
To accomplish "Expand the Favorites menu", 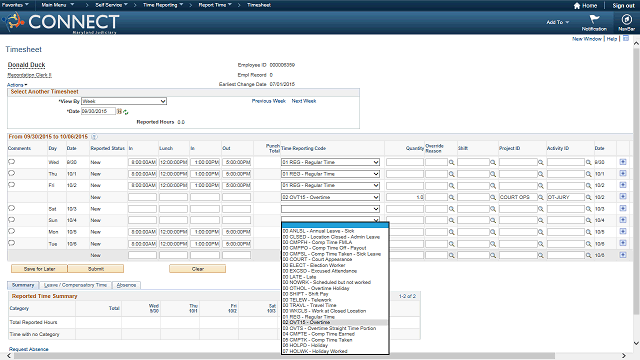I will [x=15, y=5].
